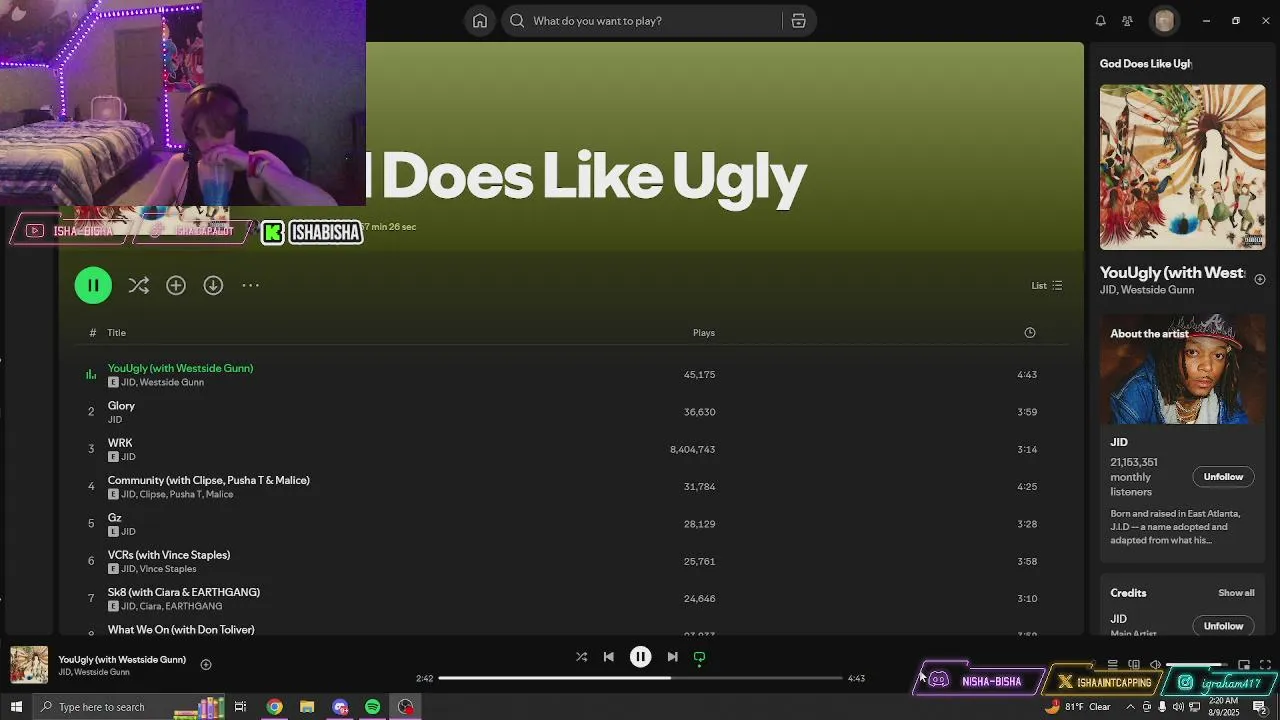The height and width of the screenshot is (720, 1280).
Task: Open the Ciara artist link
Action: pyautogui.click(x=150, y=606)
